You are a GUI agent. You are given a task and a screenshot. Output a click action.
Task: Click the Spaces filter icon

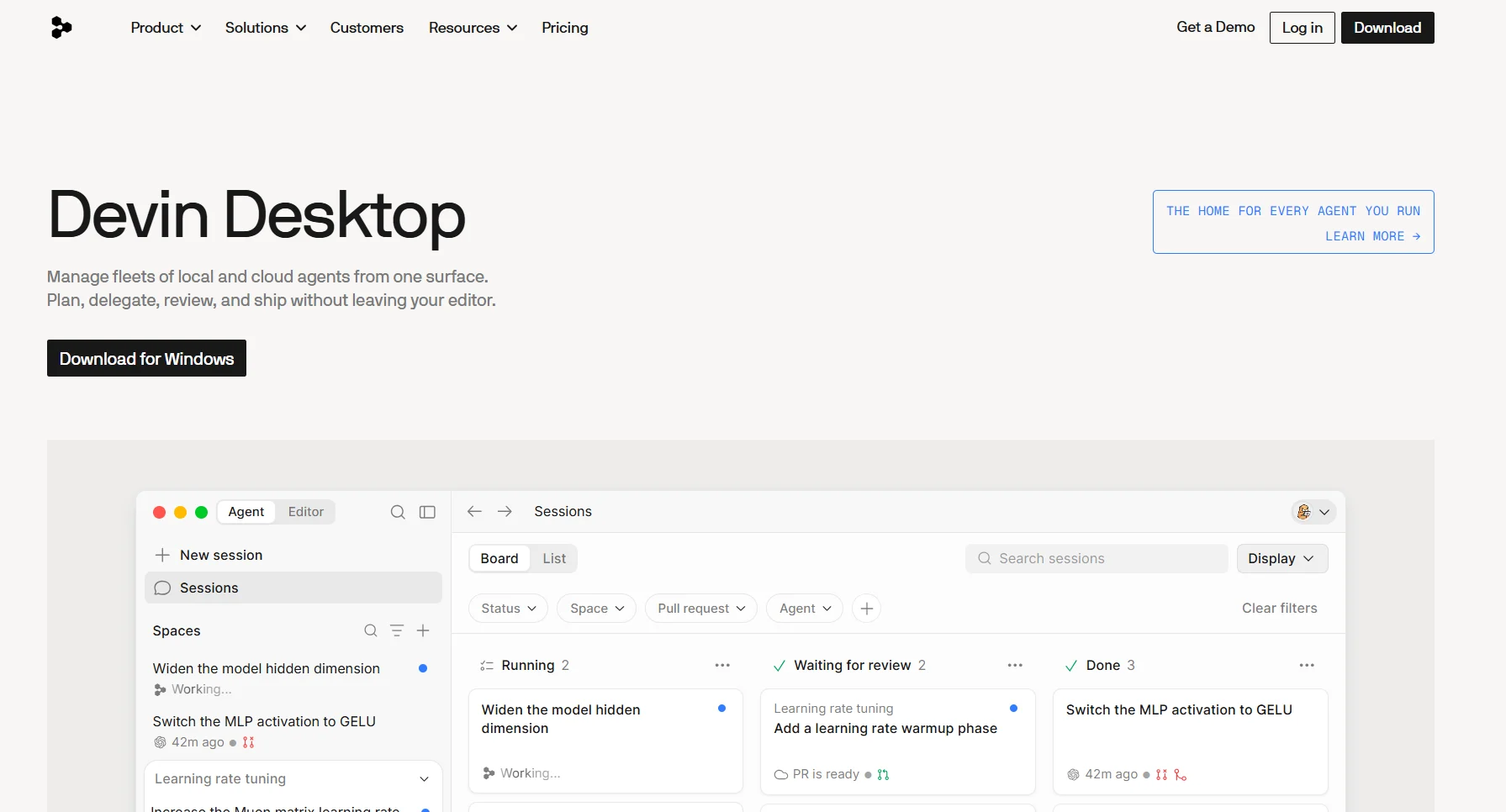tap(397, 630)
